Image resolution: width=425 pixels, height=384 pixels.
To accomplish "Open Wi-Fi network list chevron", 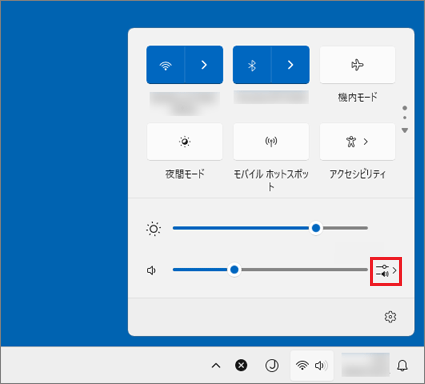I will point(204,65).
